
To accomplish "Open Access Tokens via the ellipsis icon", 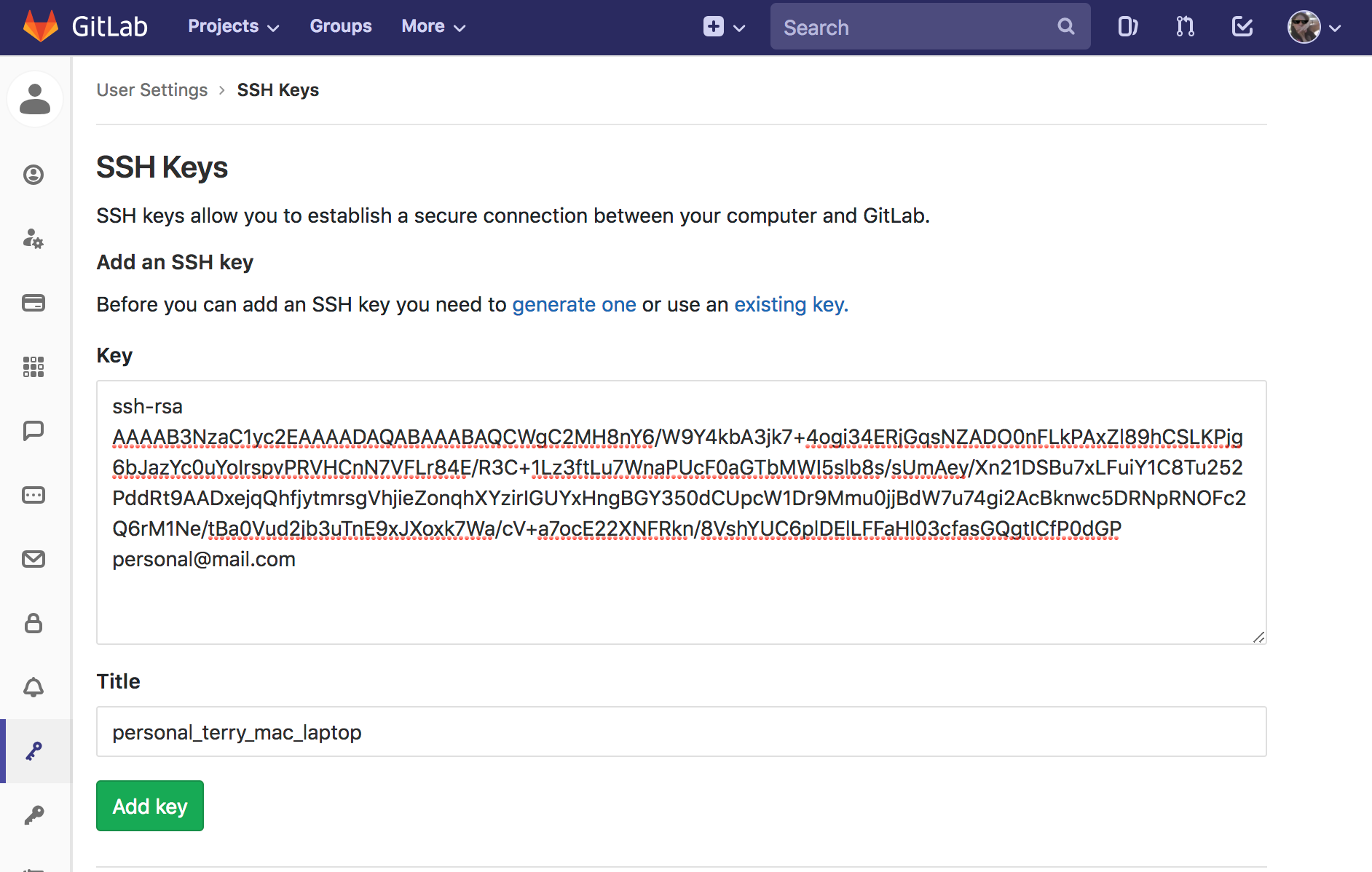I will point(33,495).
